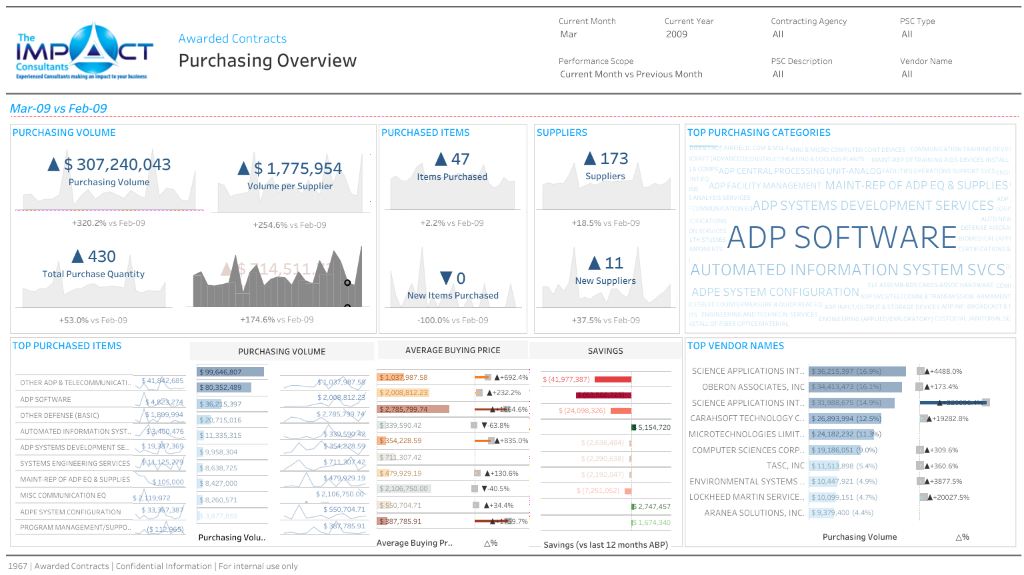Click the up triangle beside +34.4%

click(x=485, y=505)
